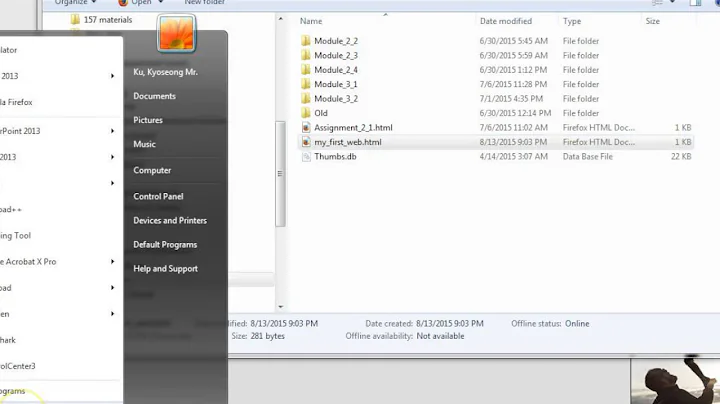Launch Firefox from the Start menu
720x404 pixels.
(16, 102)
